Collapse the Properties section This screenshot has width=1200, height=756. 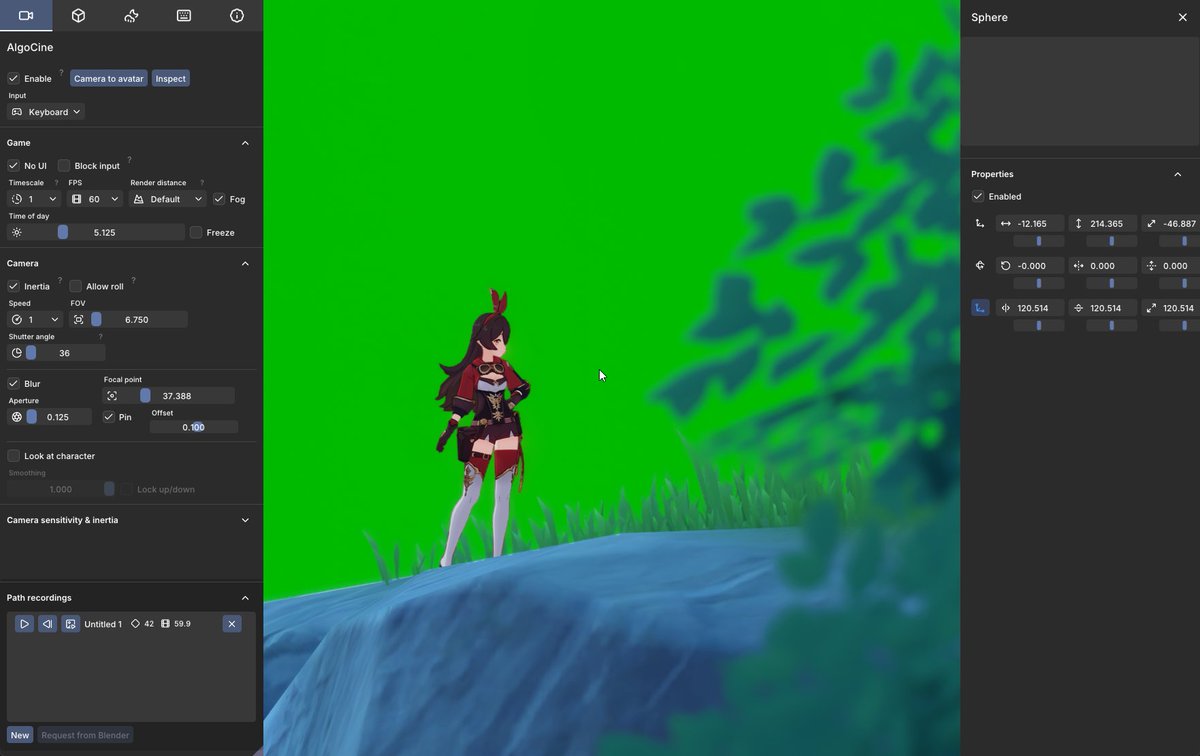pos(1177,174)
